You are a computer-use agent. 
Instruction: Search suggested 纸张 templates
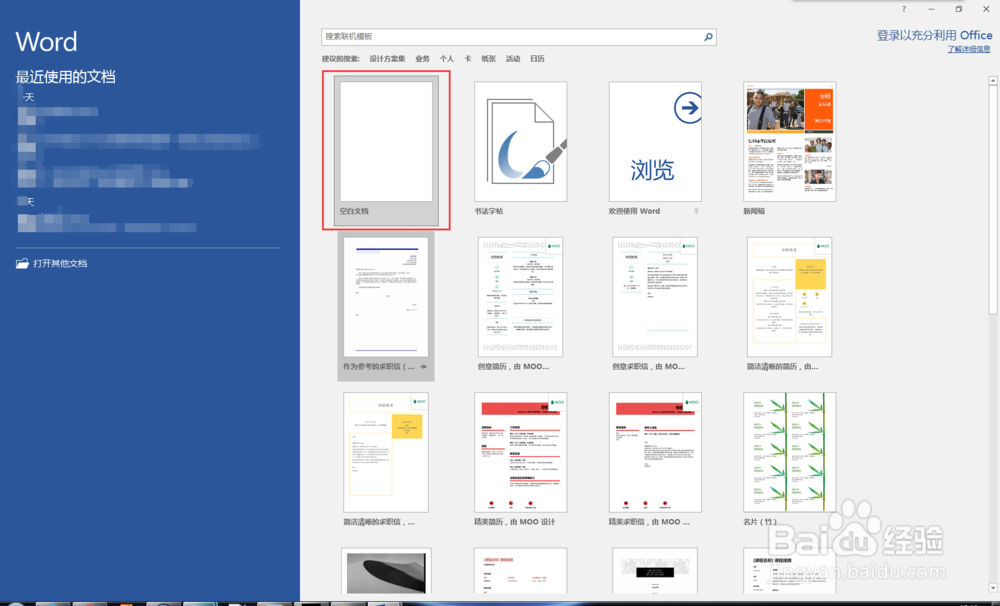[489, 59]
